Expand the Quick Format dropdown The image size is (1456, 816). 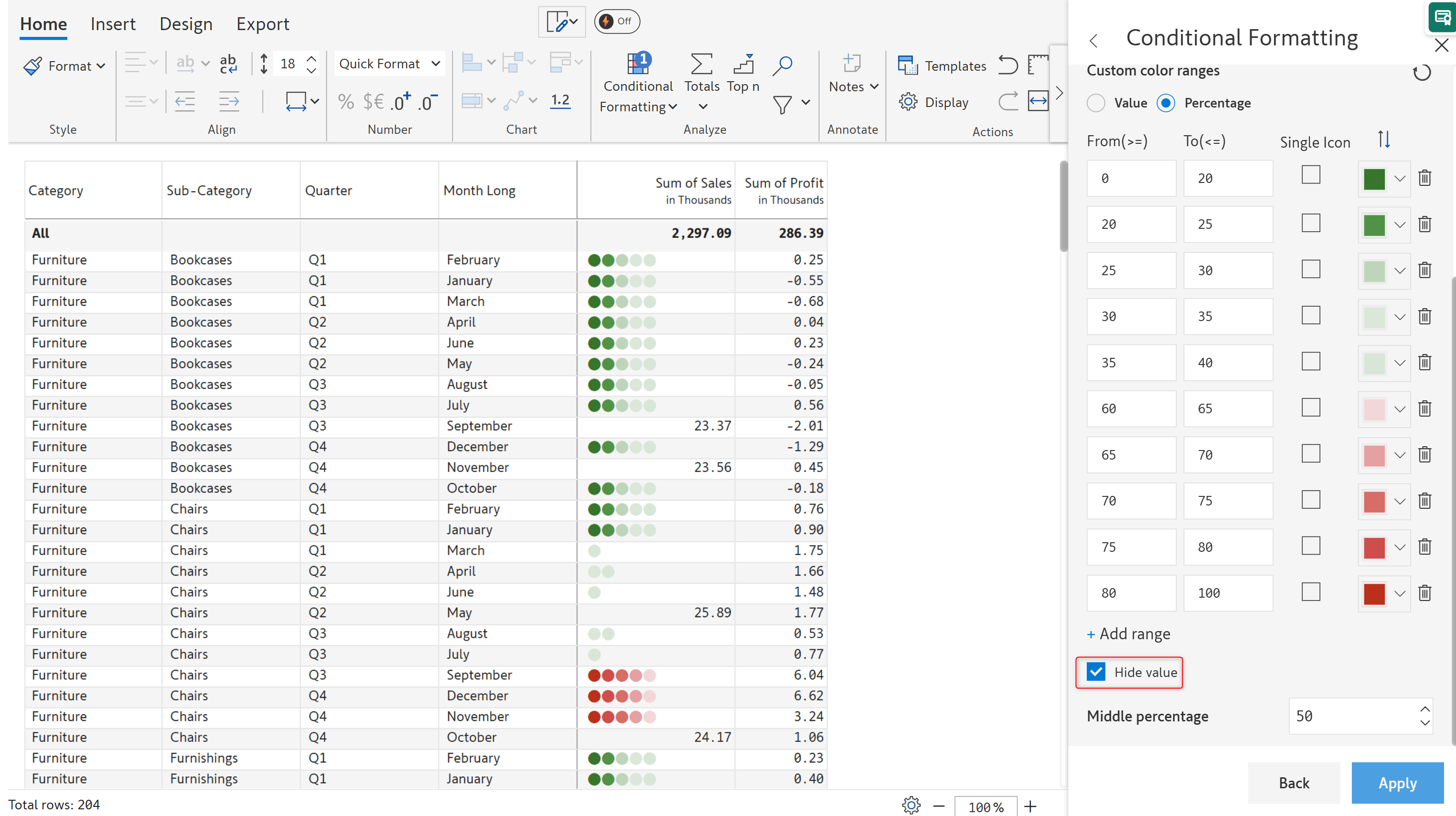pos(389,64)
